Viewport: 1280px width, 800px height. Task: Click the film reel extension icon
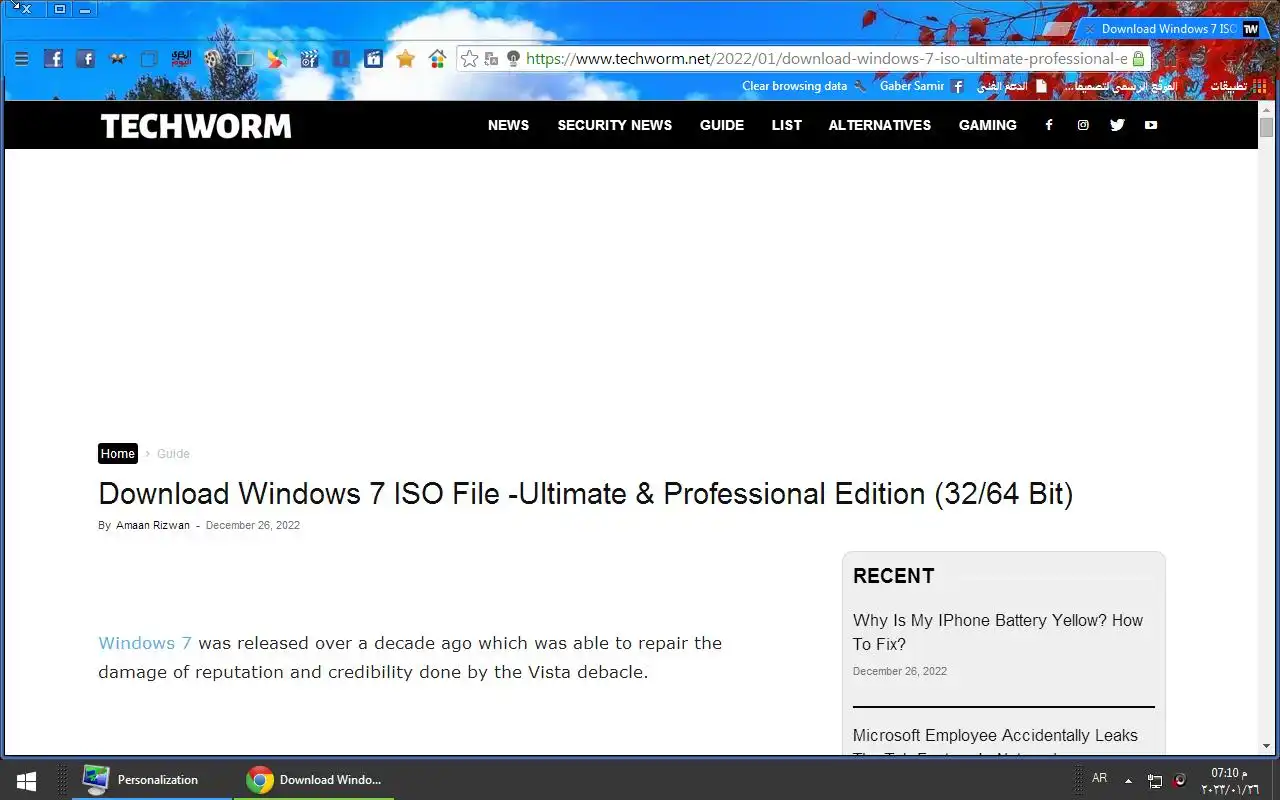coord(213,59)
